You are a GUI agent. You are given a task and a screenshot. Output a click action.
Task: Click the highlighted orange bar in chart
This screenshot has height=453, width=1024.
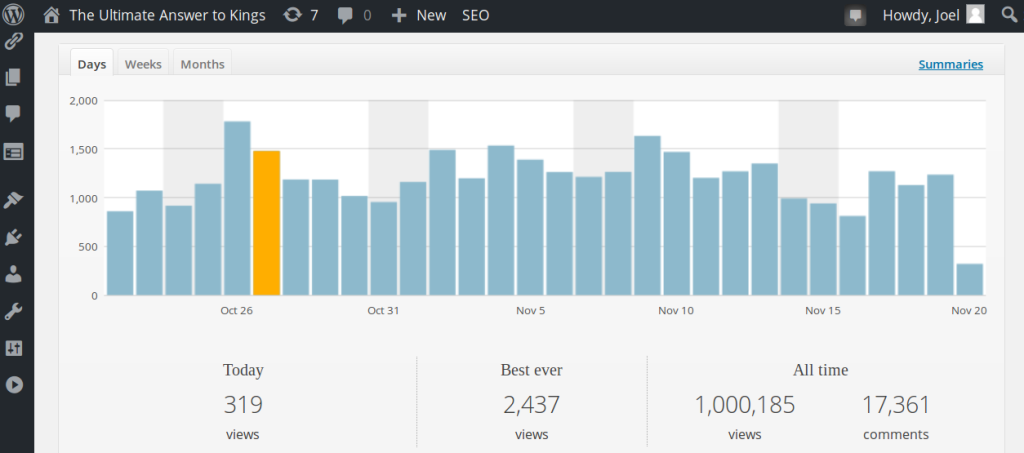coord(267,223)
